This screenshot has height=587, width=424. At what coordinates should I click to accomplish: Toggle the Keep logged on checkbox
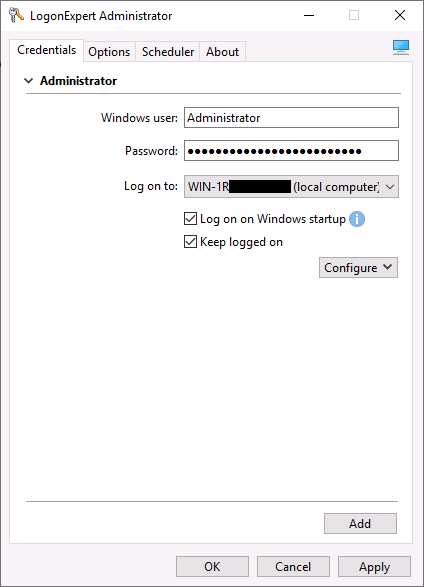(190, 242)
